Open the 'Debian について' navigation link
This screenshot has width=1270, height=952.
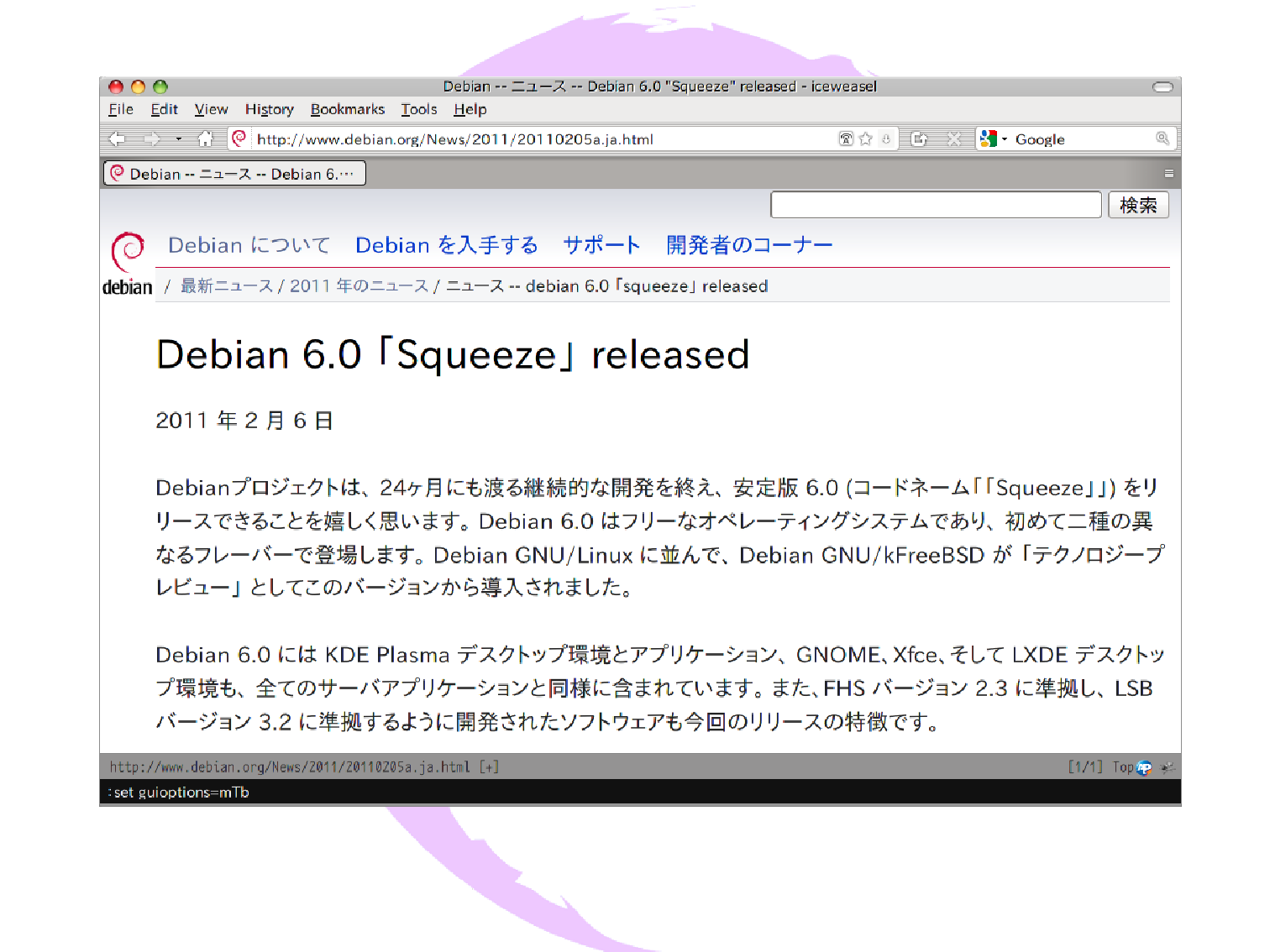pyautogui.click(x=249, y=245)
